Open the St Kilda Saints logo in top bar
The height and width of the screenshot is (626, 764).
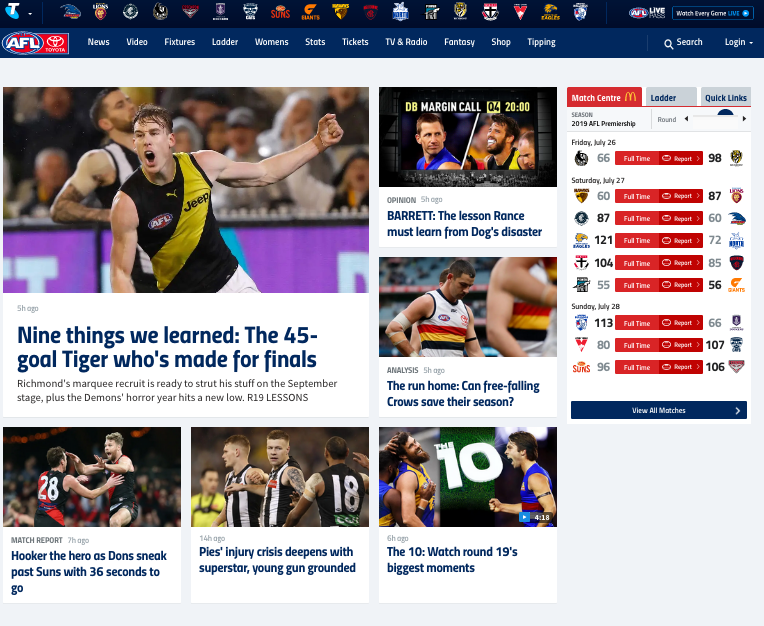(x=490, y=12)
